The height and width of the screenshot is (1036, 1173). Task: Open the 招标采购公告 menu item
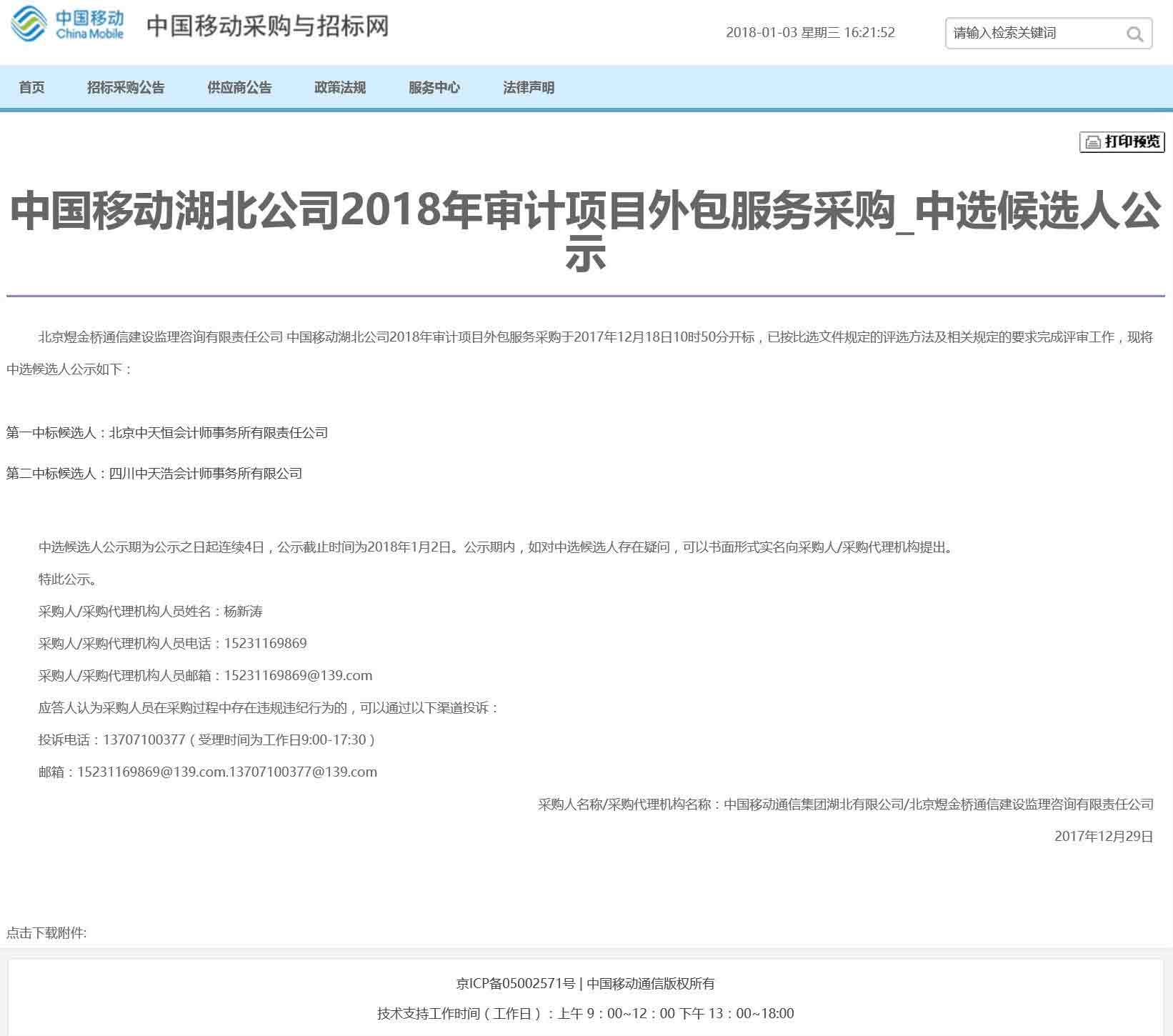126,87
